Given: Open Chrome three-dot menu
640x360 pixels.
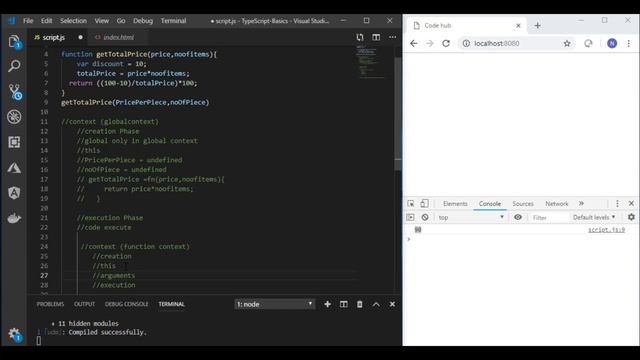Looking at the screenshot, I should coord(629,43).
